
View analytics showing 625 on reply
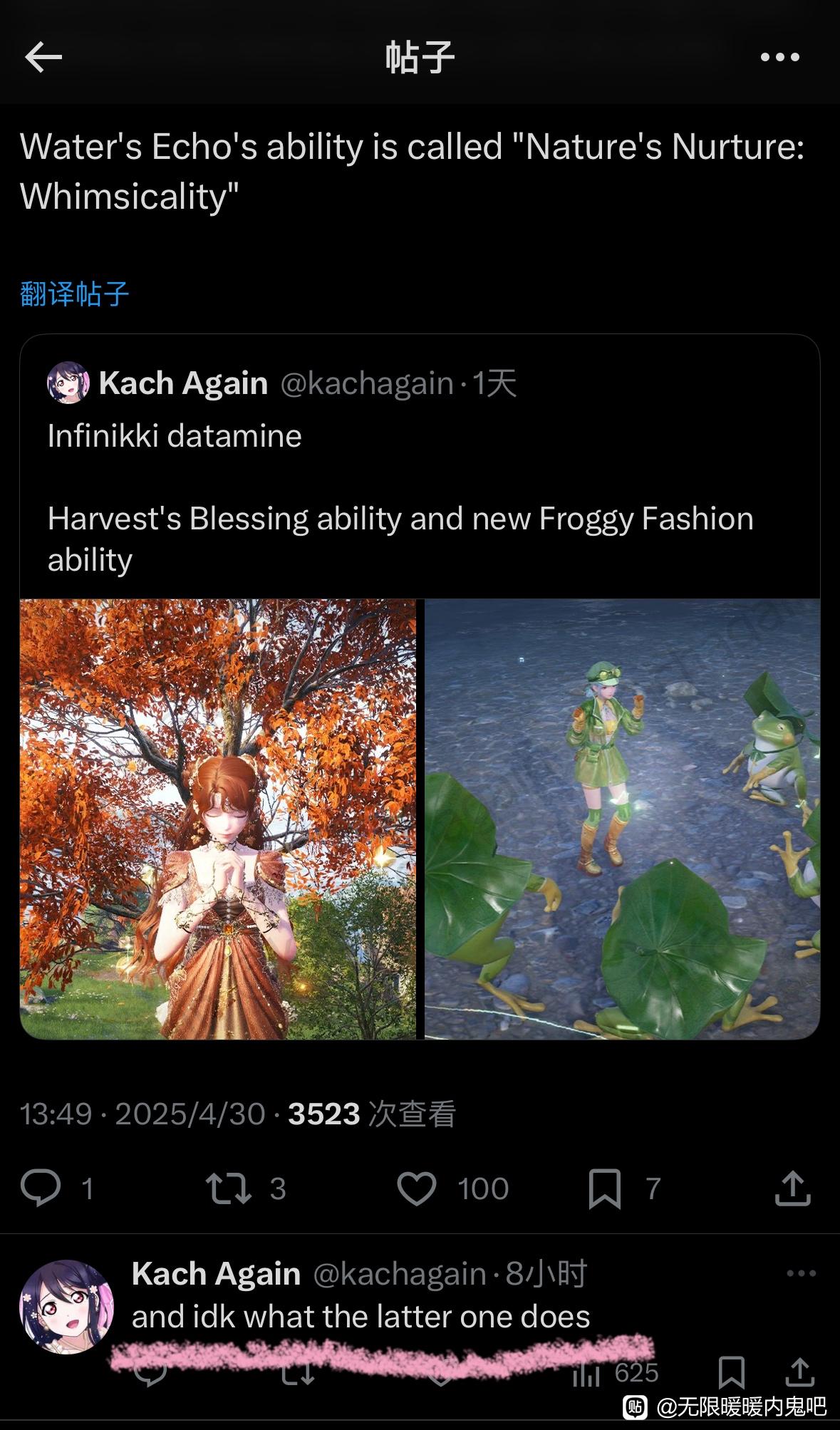tap(616, 1372)
